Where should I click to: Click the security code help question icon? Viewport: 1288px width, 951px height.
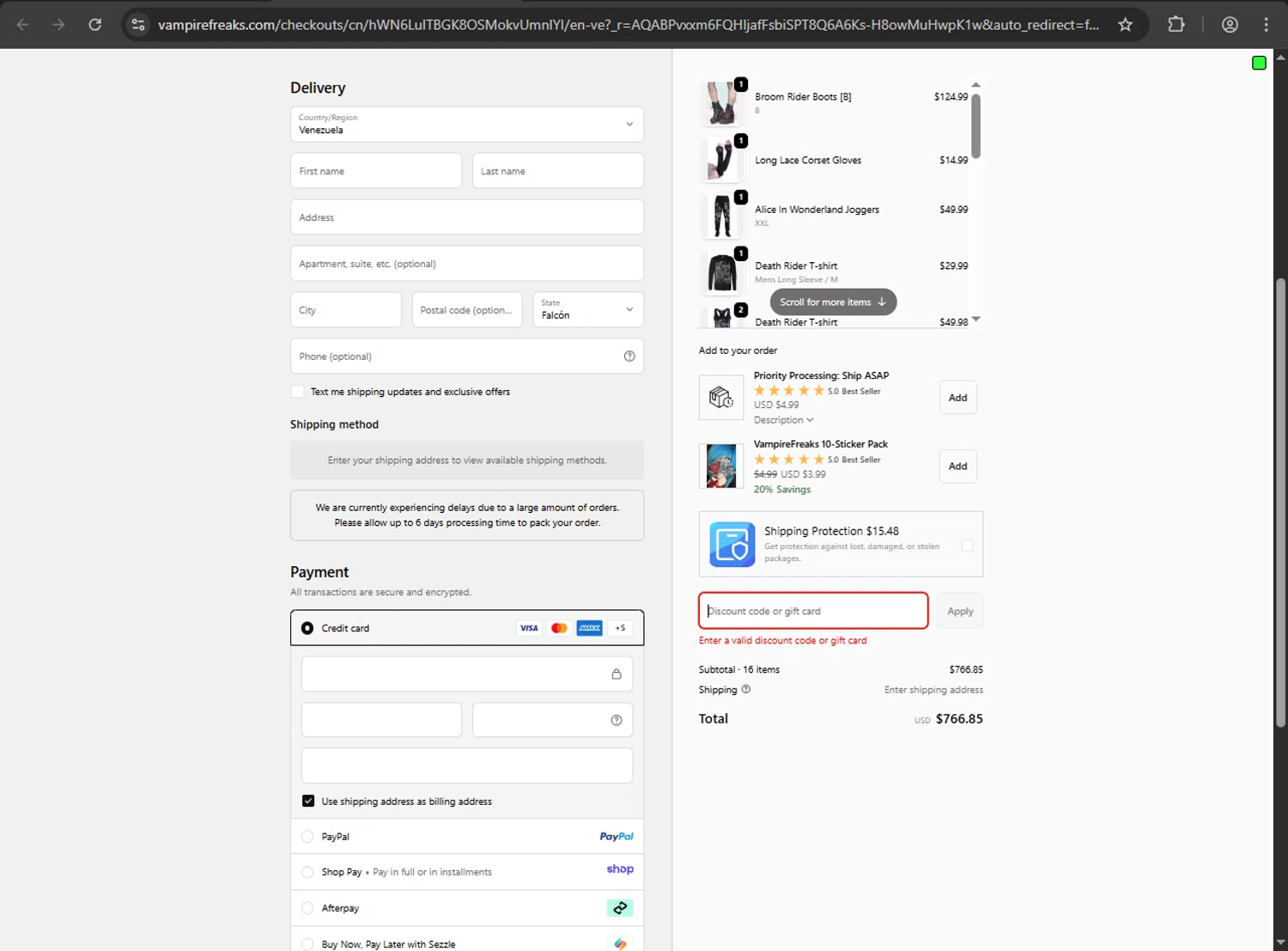coord(617,721)
